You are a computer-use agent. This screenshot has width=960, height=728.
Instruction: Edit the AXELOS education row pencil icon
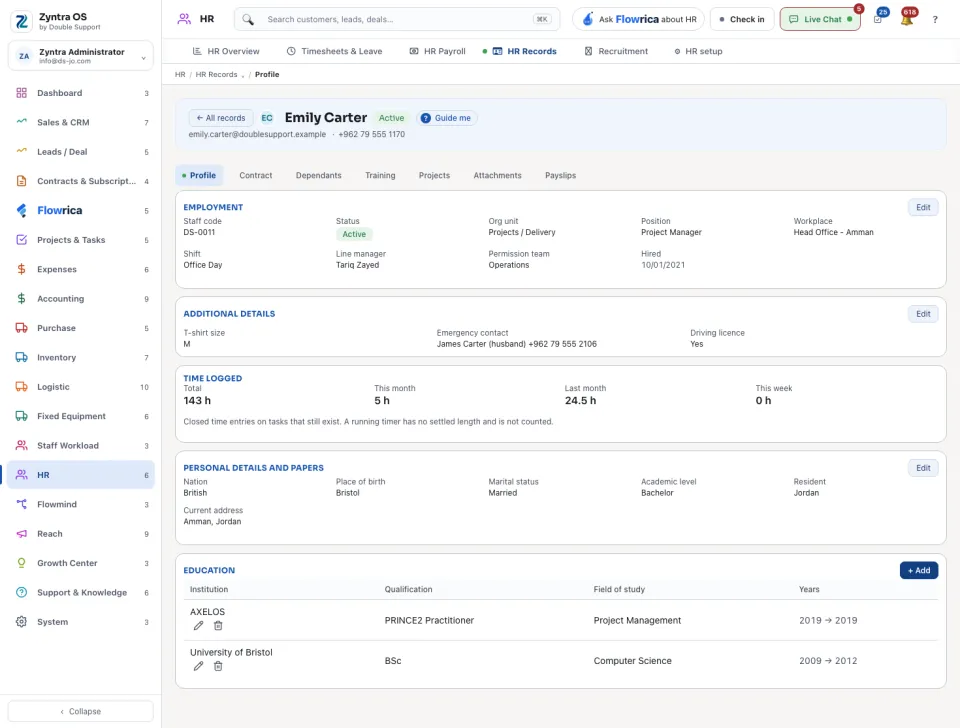(198, 626)
